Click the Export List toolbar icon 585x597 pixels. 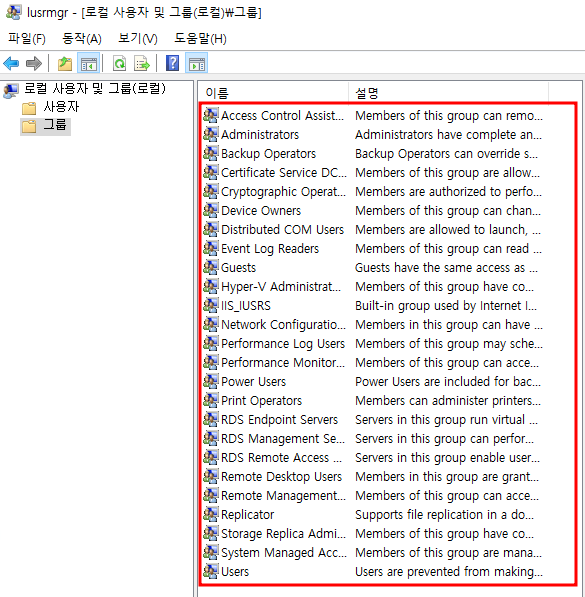pyautogui.click(x=142, y=63)
